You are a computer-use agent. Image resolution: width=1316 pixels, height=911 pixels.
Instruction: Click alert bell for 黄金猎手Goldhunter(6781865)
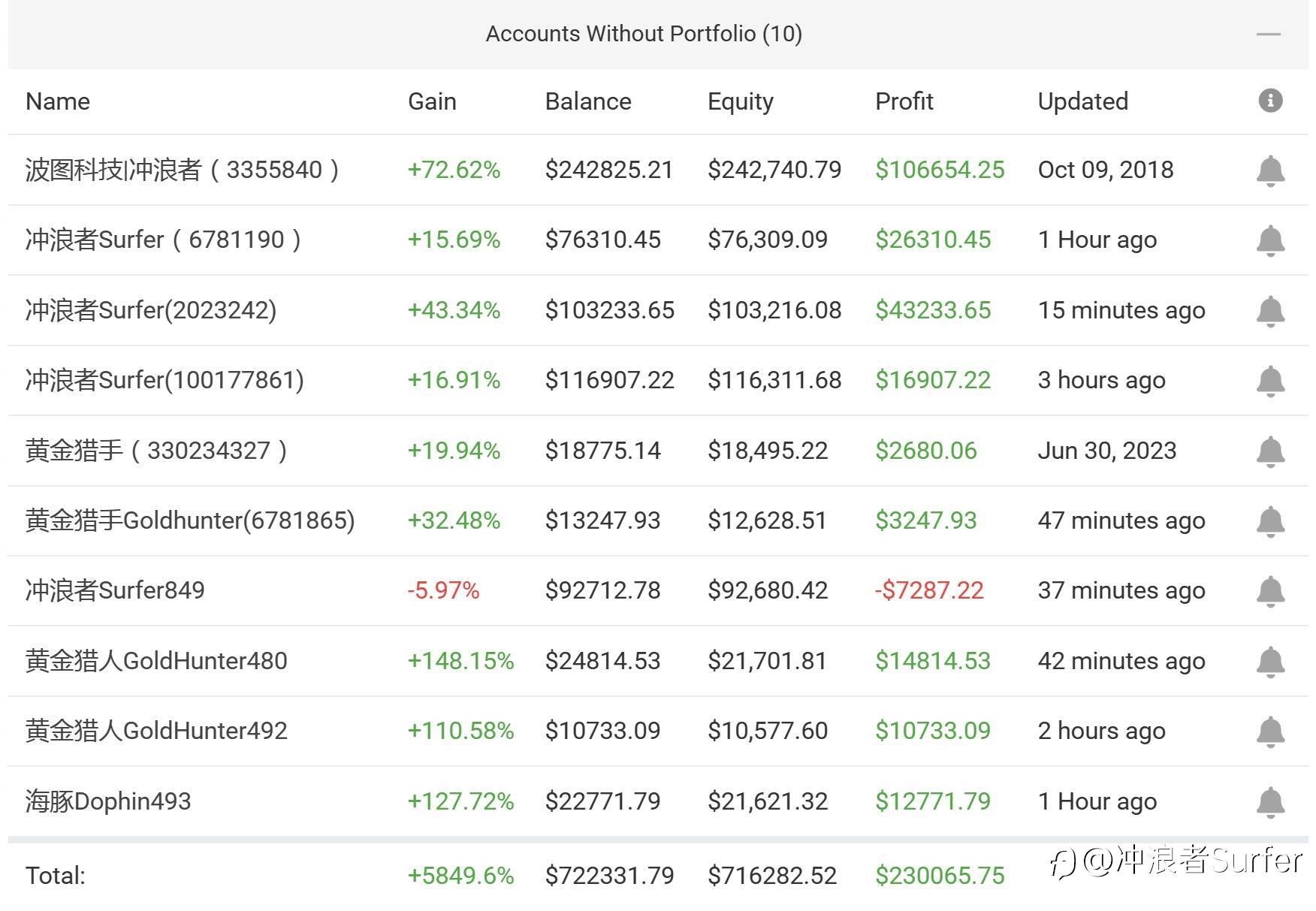[1270, 521]
